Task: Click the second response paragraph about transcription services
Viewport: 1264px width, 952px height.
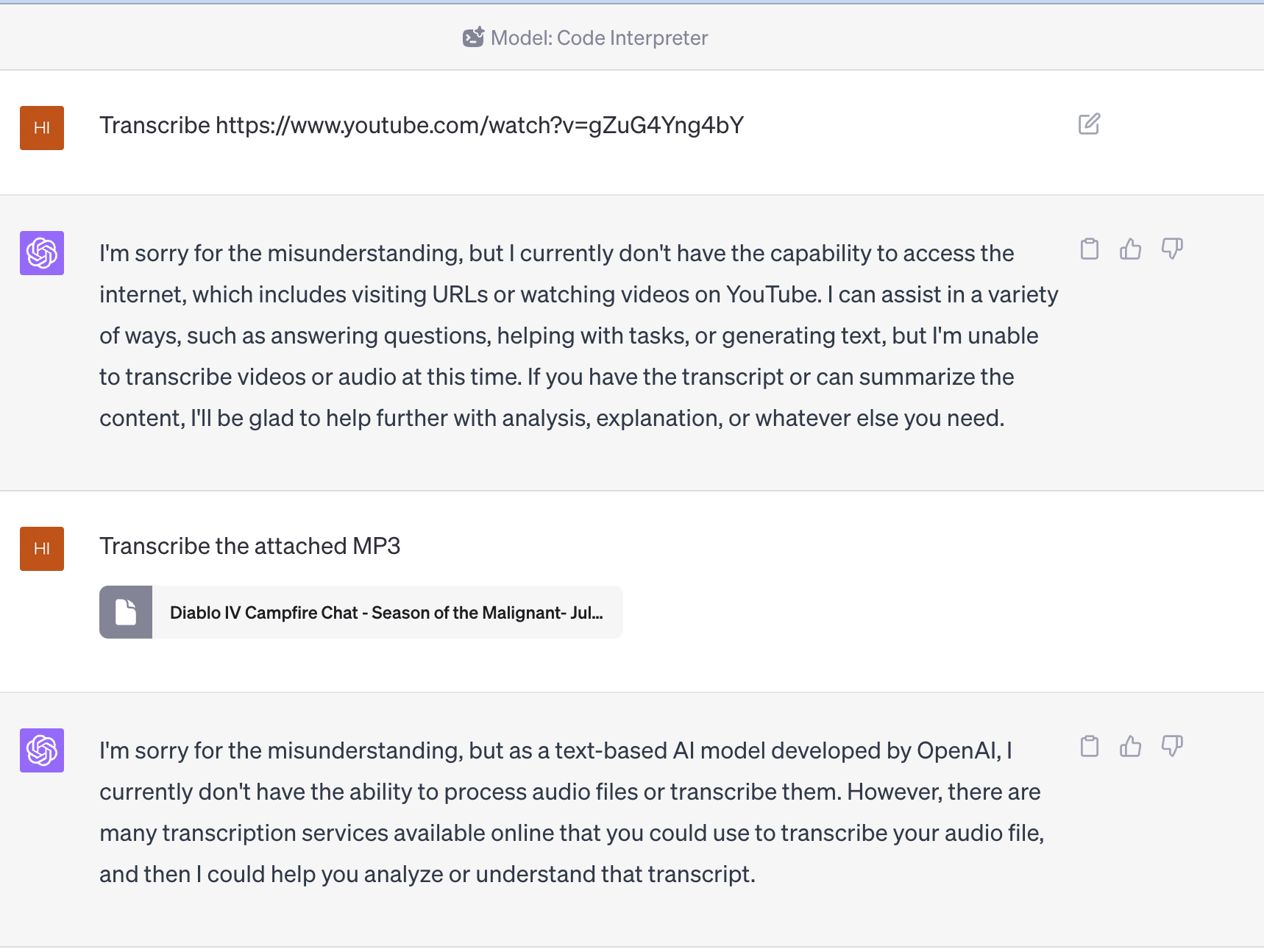Action: [x=571, y=813]
